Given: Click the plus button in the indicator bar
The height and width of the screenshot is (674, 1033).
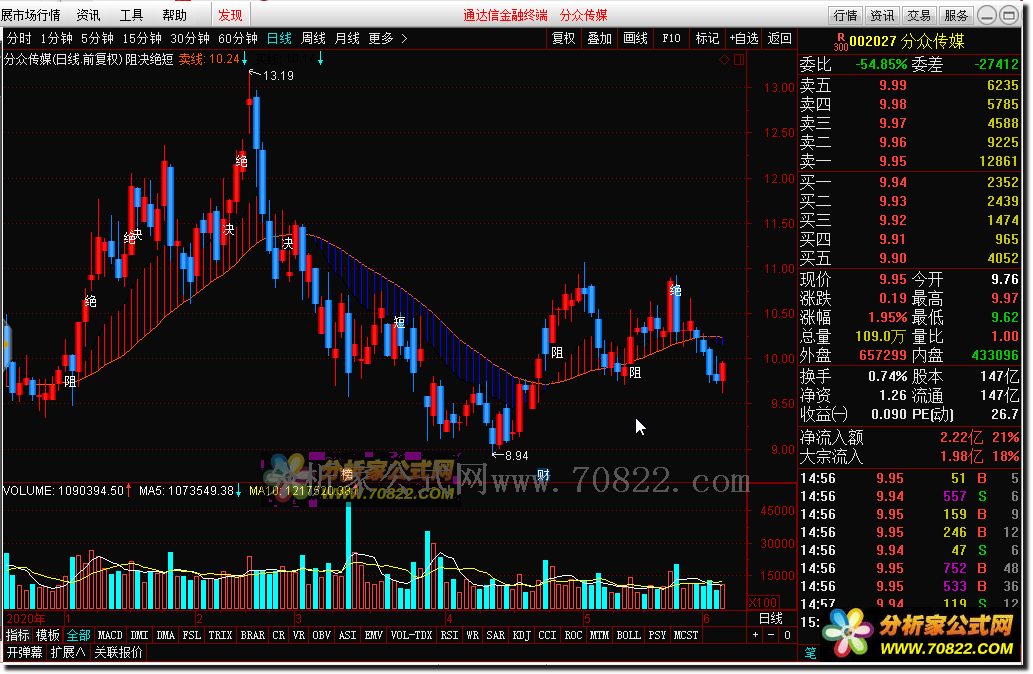Looking at the screenshot, I should pos(756,635).
